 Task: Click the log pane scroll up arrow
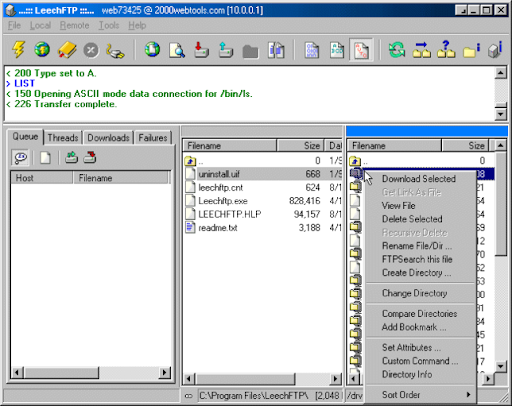[500, 73]
